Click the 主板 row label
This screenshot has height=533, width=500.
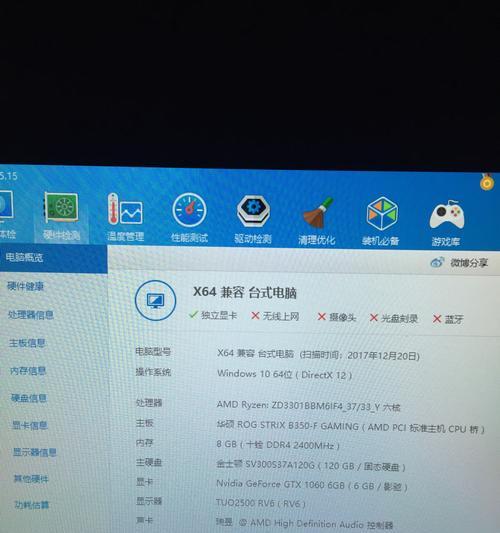145,423
